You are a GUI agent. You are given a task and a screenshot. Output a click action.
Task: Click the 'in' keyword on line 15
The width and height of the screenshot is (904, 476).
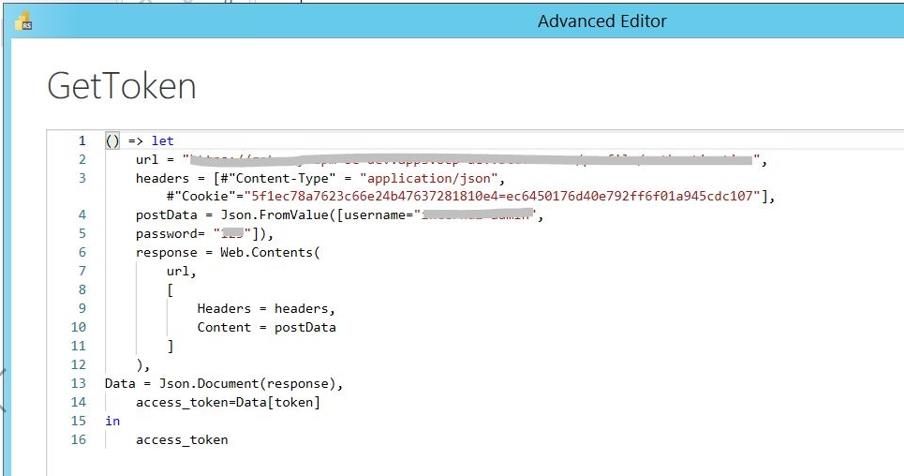point(112,421)
